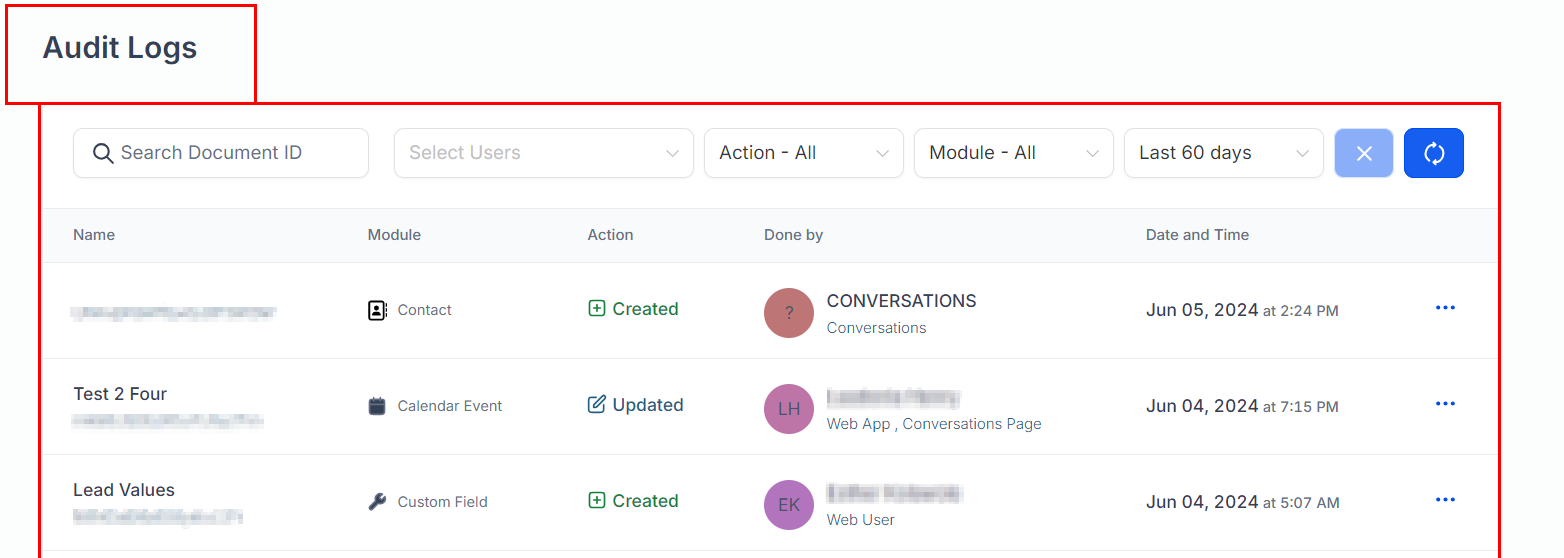The image size is (1564, 558).
Task: Click the blue refresh icon button
Action: pyautogui.click(x=1433, y=153)
